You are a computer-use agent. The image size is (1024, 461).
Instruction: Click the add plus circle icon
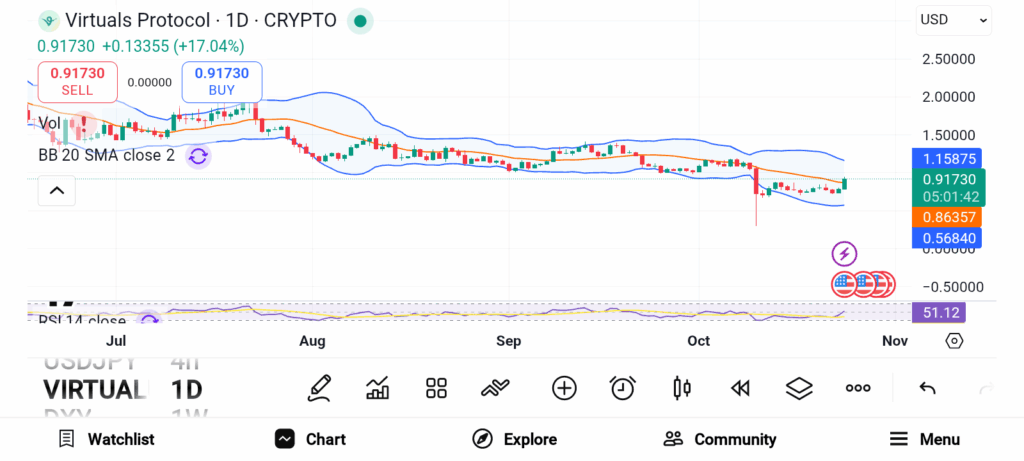(x=564, y=388)
